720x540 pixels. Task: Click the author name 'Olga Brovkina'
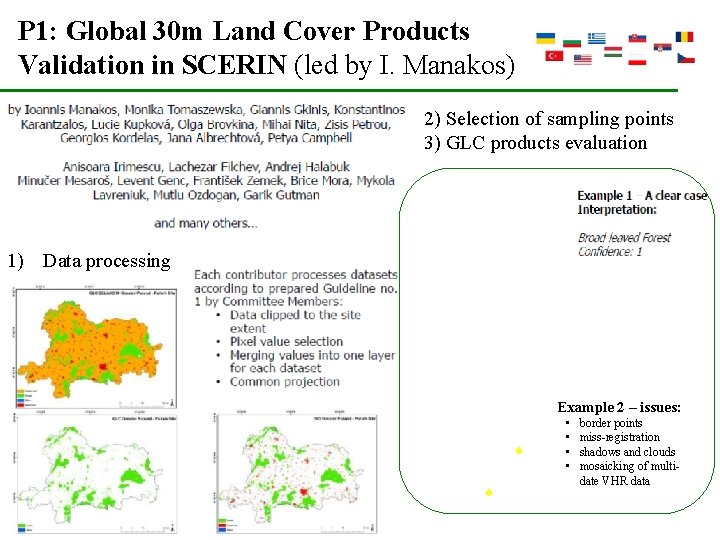click(216, 124)
